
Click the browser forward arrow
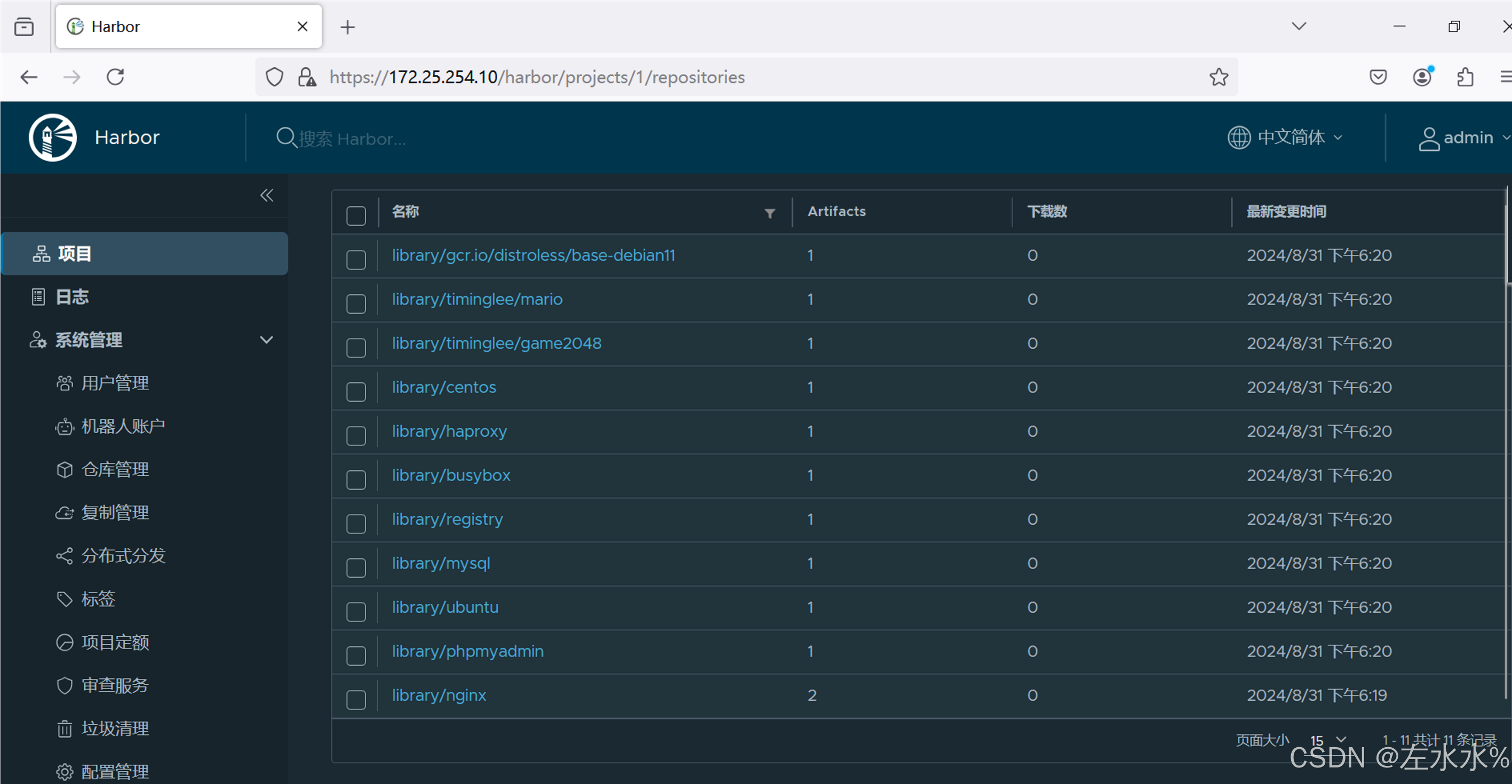(71, 77)
